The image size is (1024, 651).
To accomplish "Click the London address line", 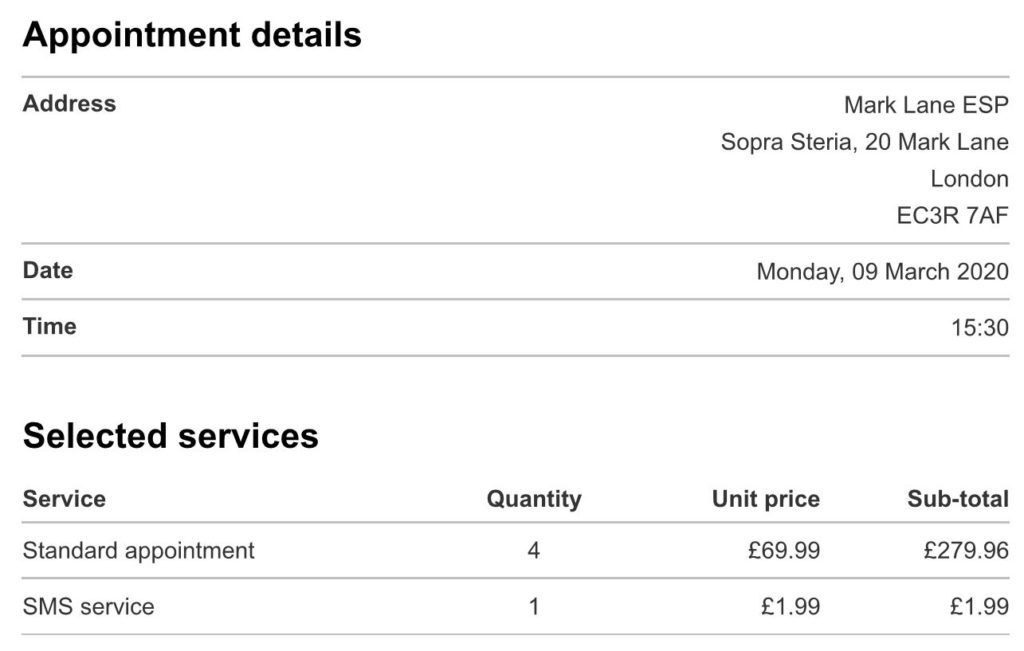I will 969,178.
